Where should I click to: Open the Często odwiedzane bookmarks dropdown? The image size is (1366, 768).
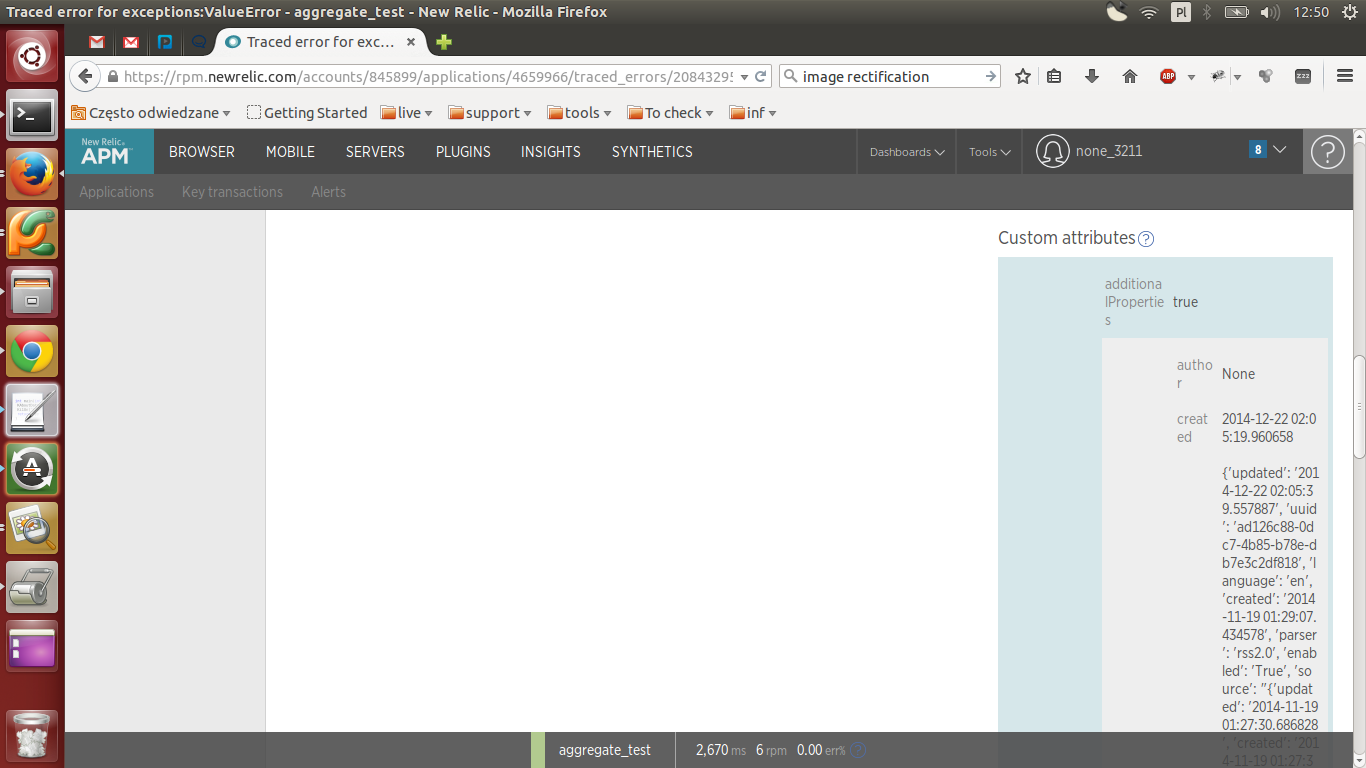pos(151,113)
